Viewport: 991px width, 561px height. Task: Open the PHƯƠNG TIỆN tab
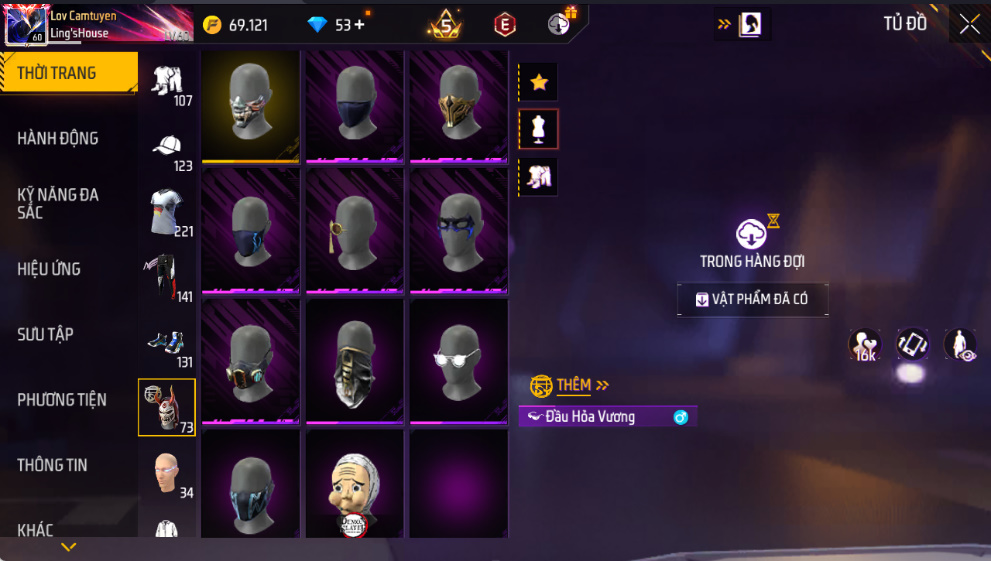pos(62,400)
